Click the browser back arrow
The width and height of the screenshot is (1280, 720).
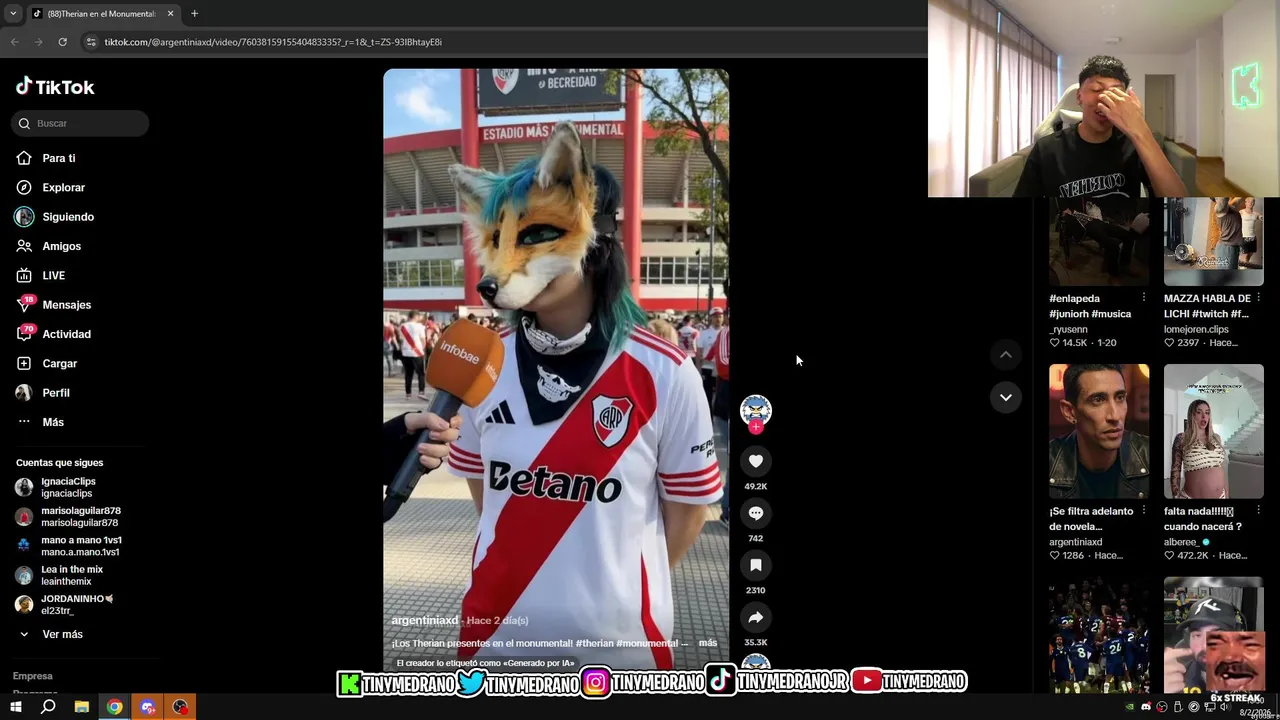tap(14, 42)
